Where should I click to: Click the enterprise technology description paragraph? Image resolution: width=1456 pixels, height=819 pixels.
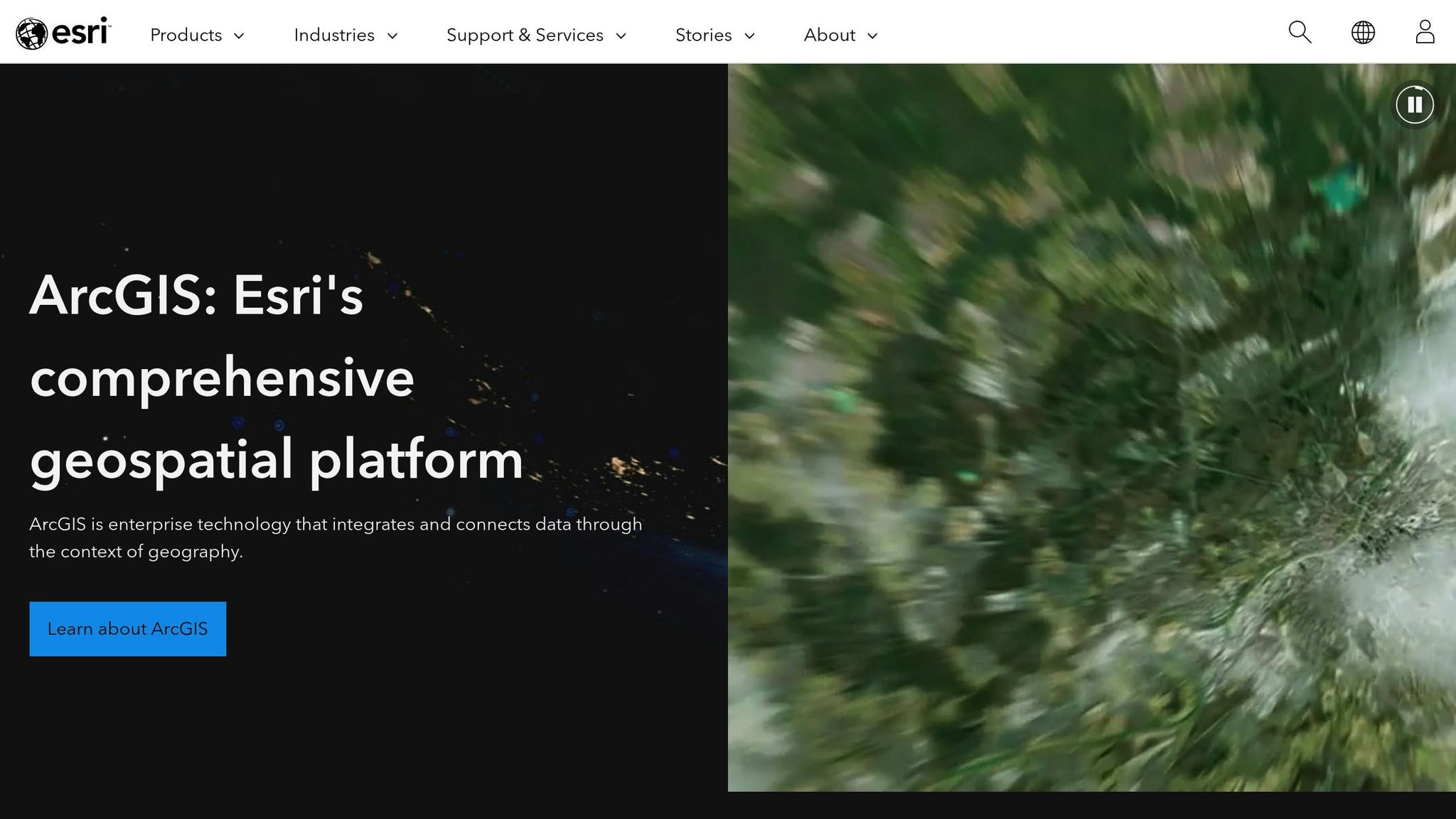(336, 537)
